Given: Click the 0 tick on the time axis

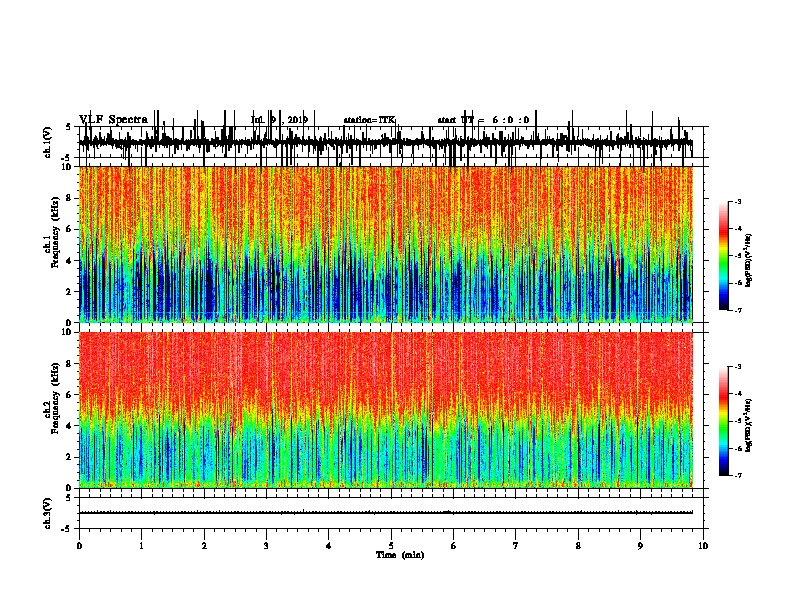Looking at the screenshot, I should coord(79,546).
